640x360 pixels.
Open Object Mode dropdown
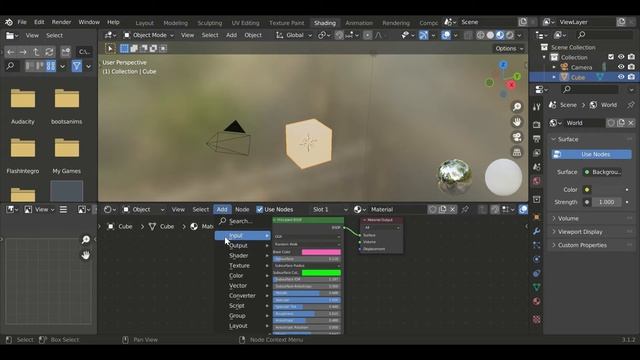pos(149,36)
